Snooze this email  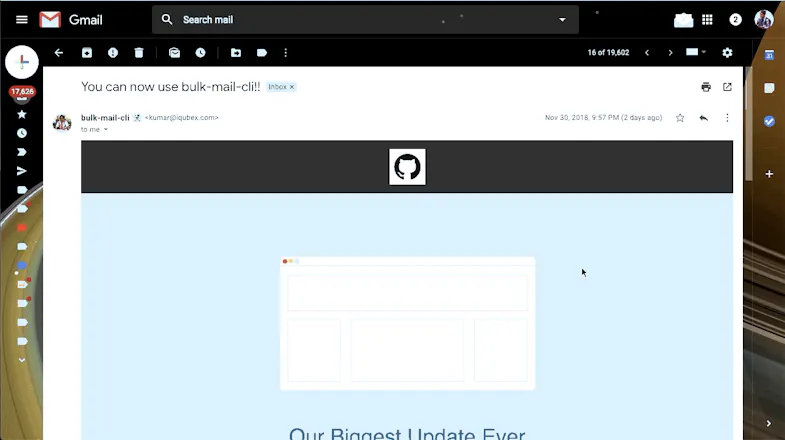(x=200, y=53)
